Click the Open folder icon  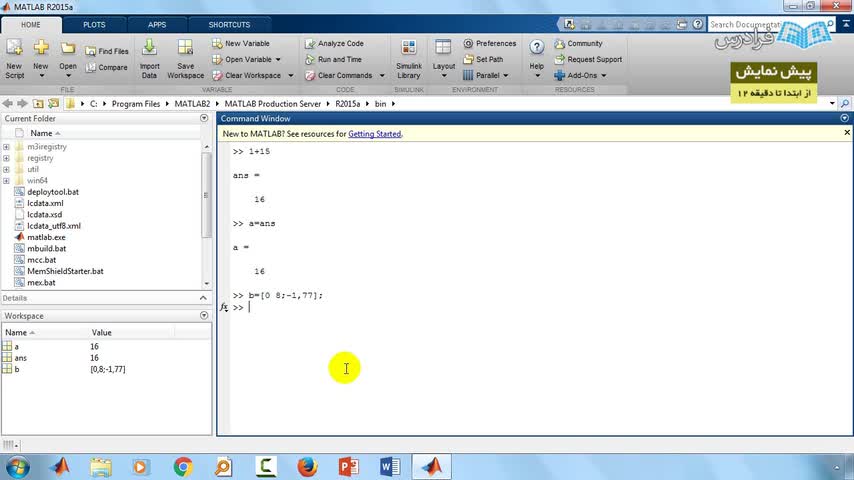pos(68,58)
